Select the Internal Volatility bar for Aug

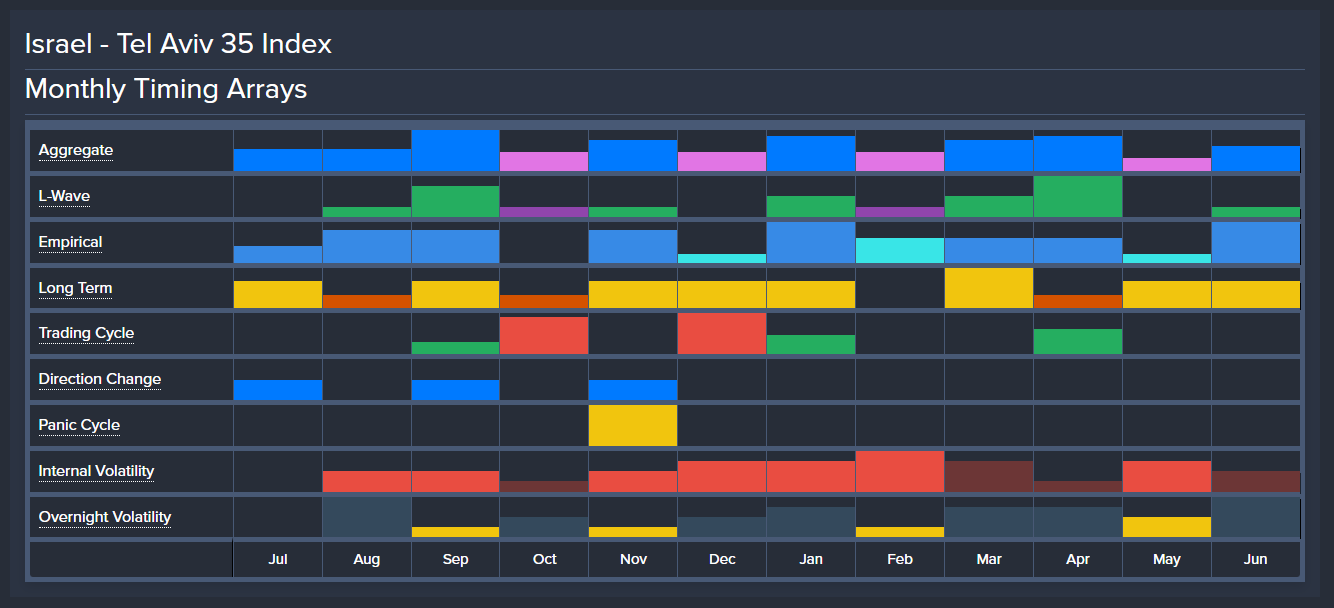pos(367,482)
